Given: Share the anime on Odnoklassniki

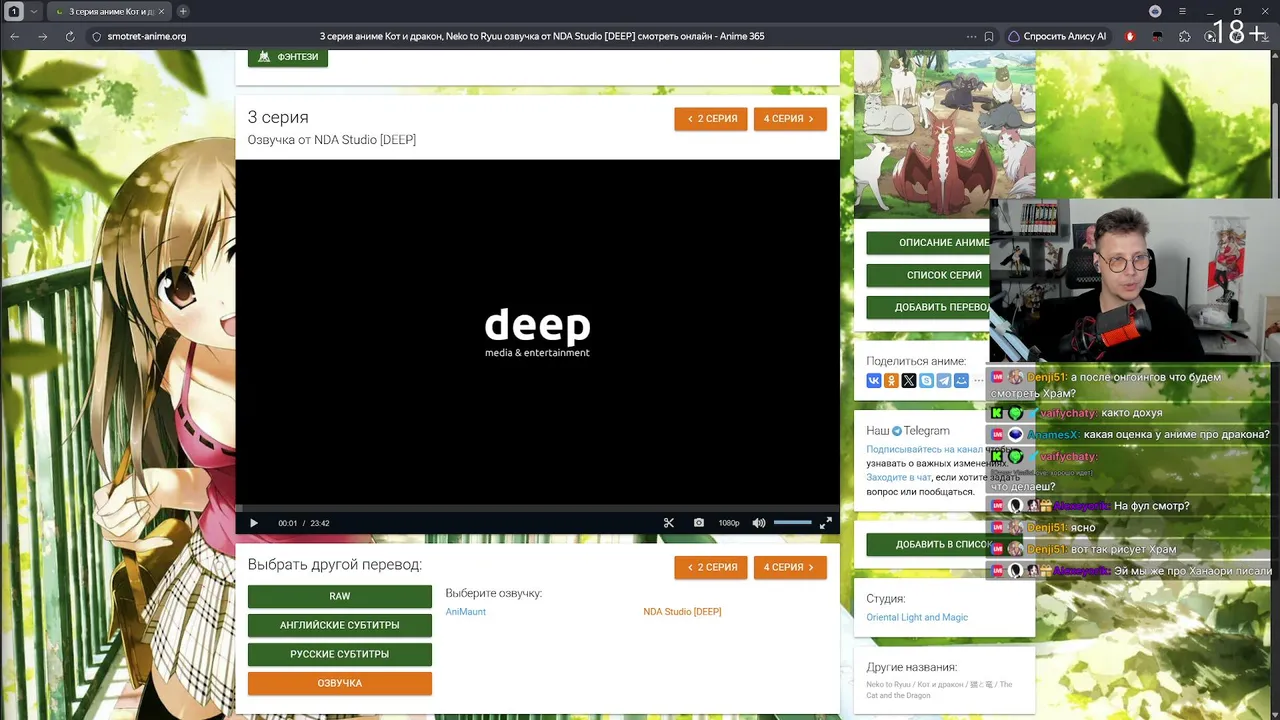Looking at the screenshot, I should click(891, 381).
